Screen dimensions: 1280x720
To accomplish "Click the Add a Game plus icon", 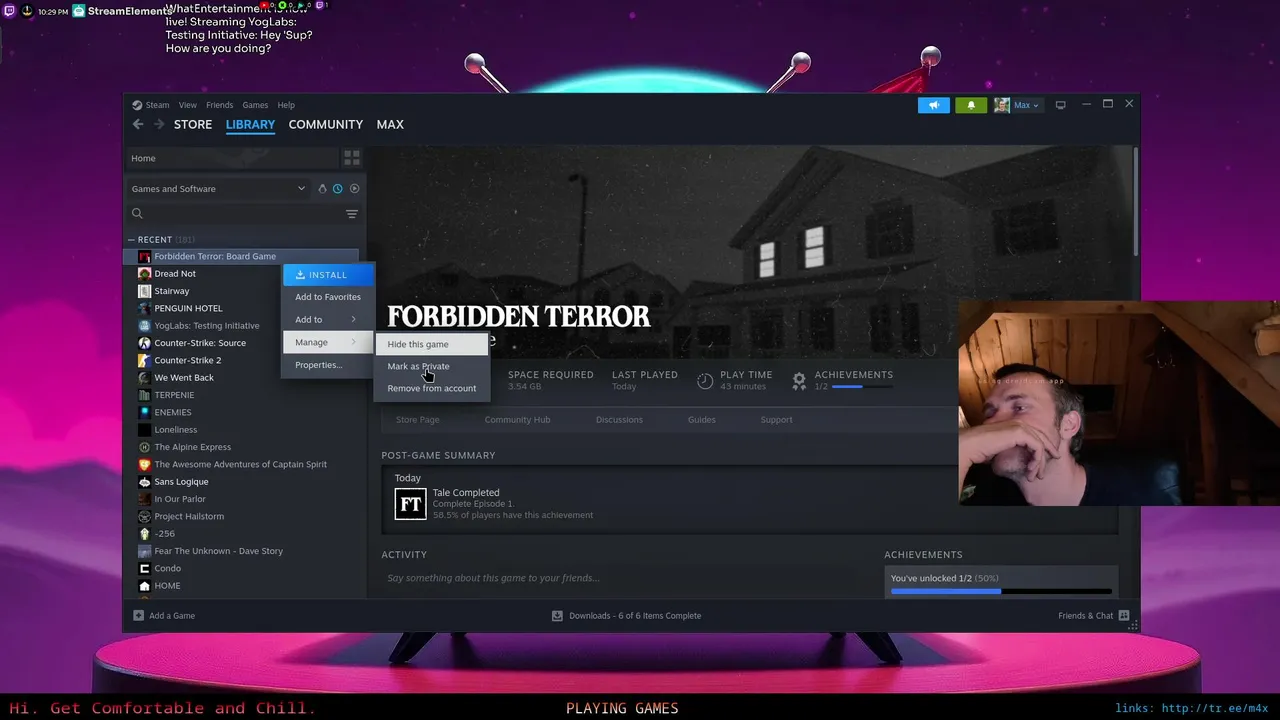I will 139,616.
